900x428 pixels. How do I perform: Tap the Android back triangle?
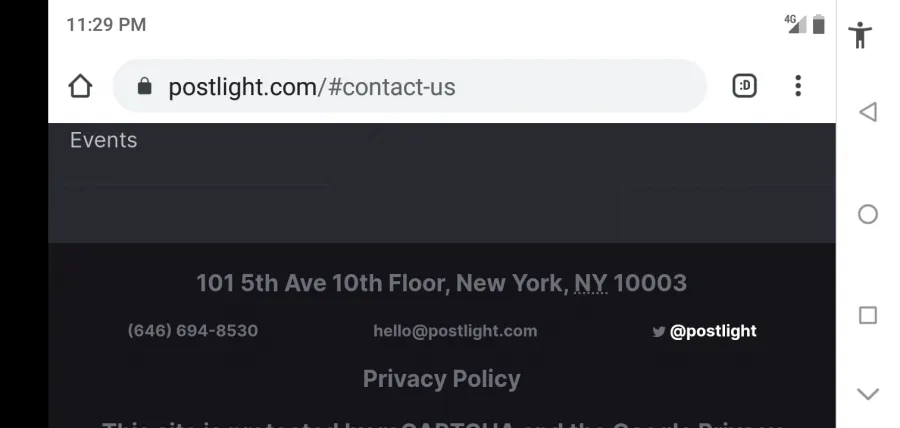pyautogui.click(x=868, y=112)
